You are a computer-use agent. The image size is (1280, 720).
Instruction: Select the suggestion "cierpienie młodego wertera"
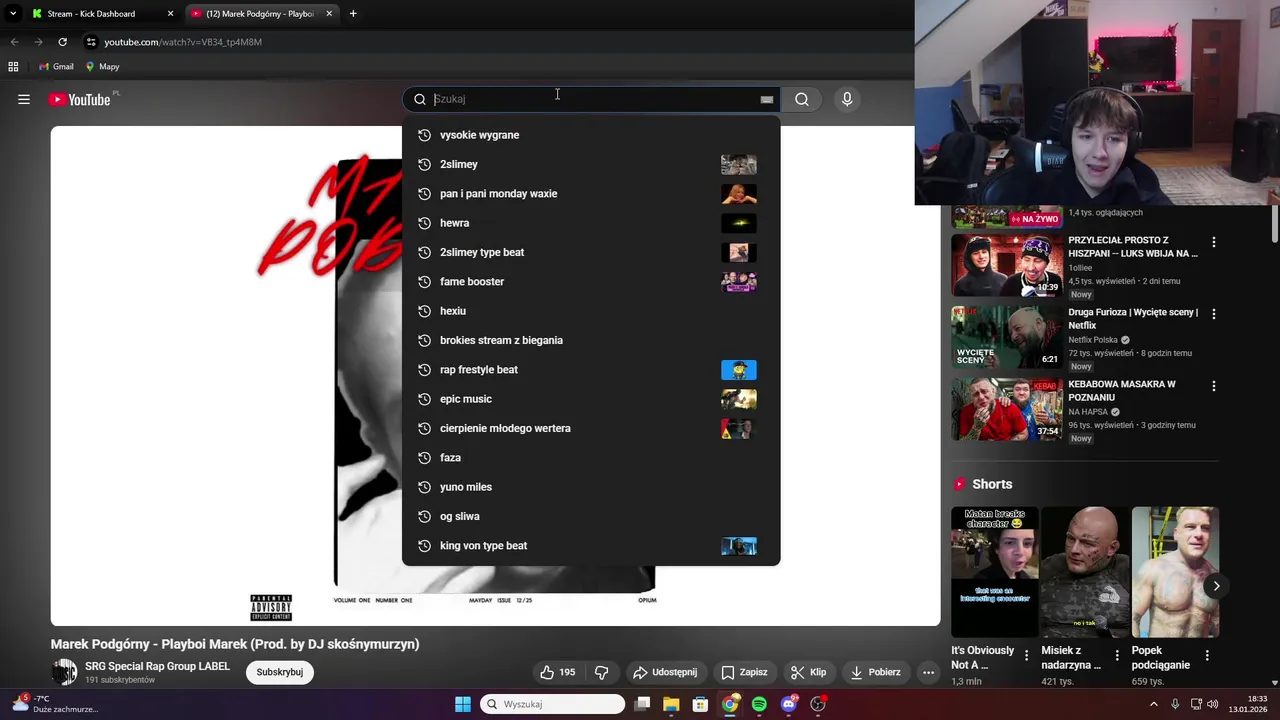(x=591, y=428)
